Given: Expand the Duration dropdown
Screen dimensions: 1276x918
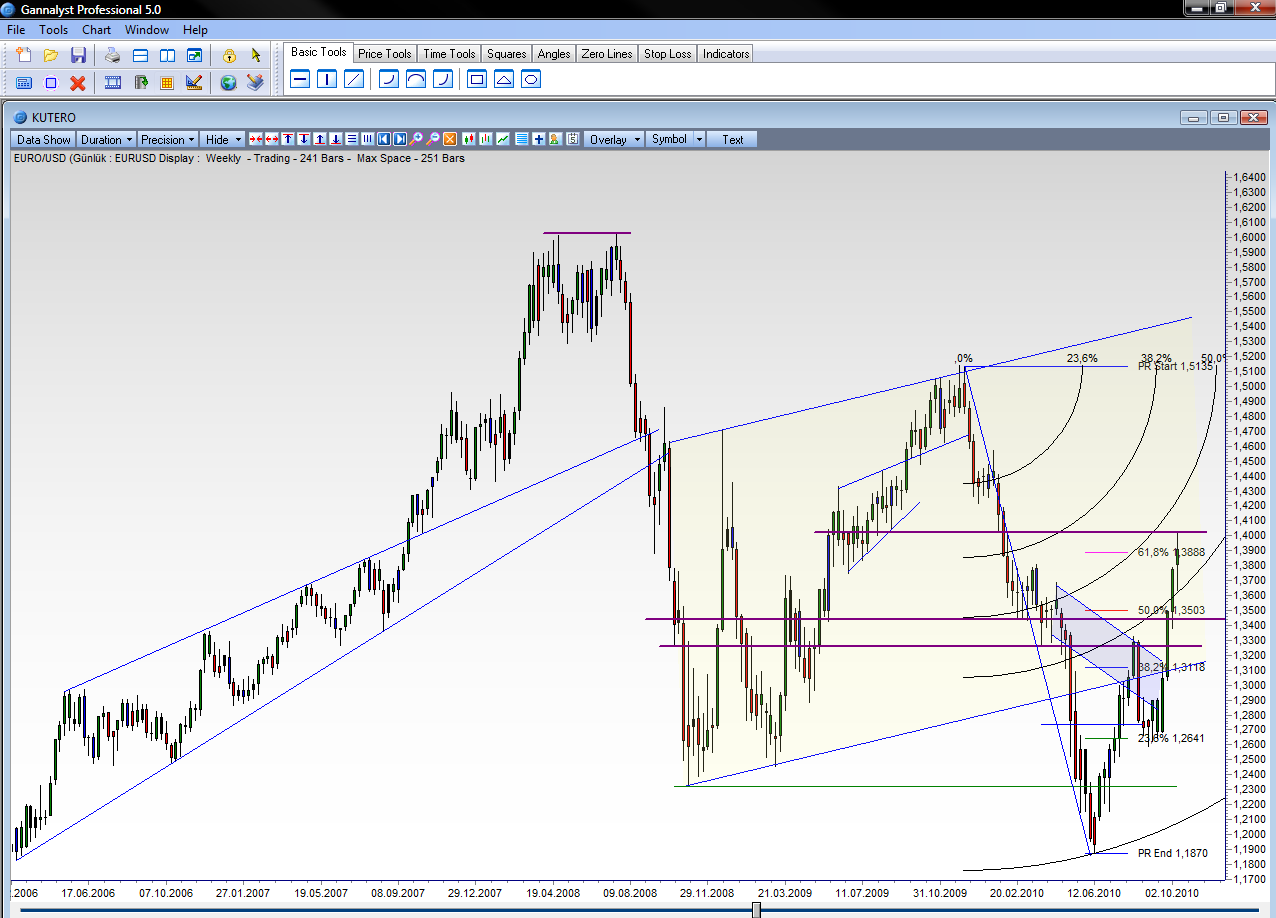Looking at the screenshot, I should (106, 140).
